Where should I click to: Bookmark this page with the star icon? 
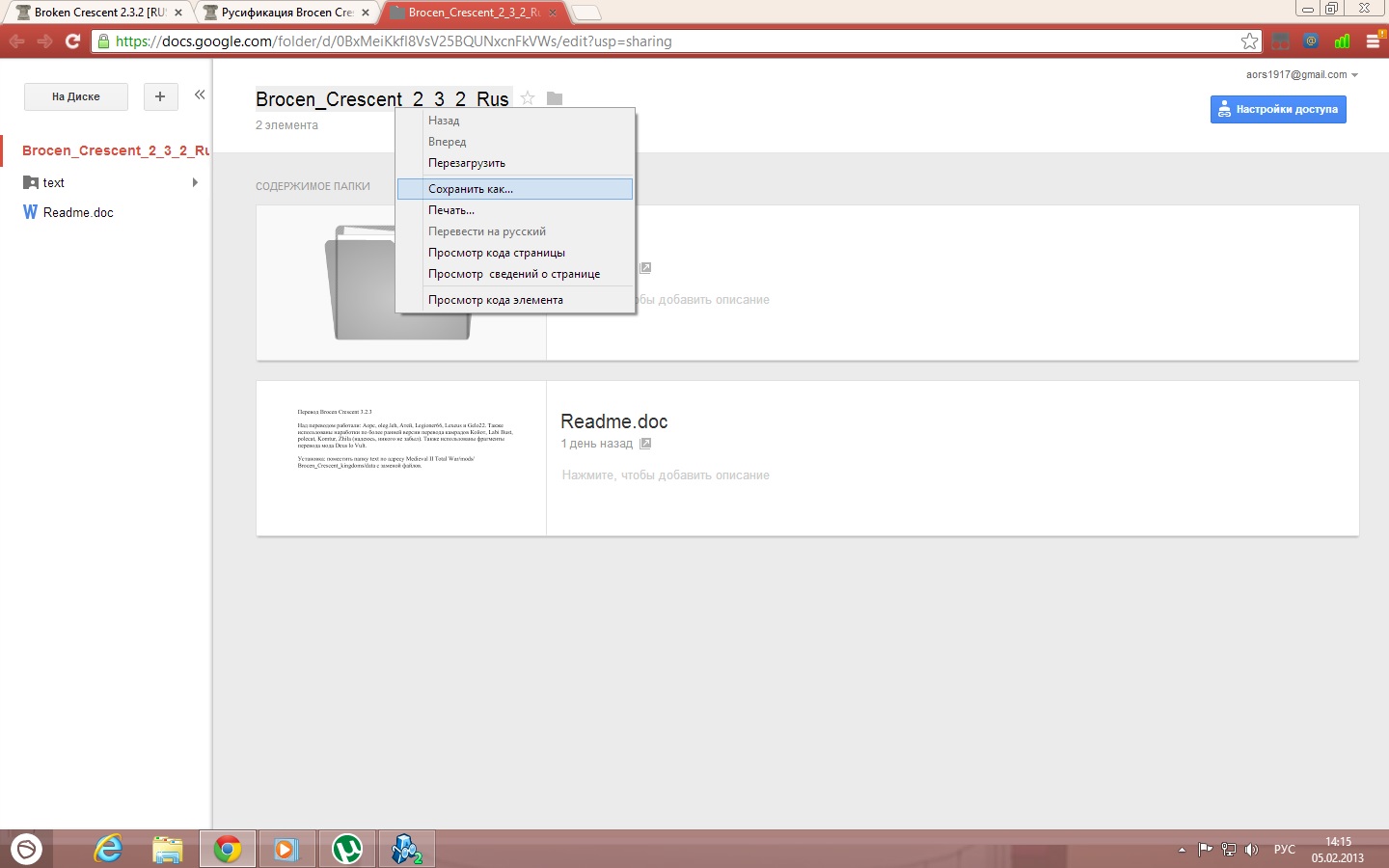[1249, 41]
